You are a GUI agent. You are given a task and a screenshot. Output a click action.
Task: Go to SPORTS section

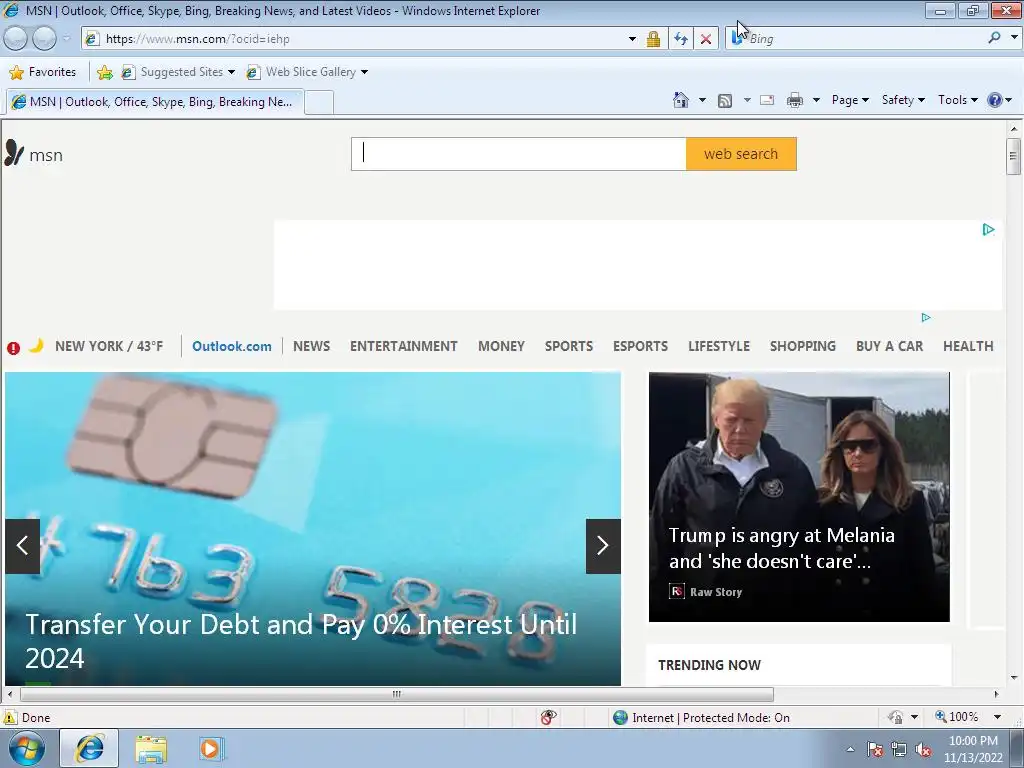[569, 346]
